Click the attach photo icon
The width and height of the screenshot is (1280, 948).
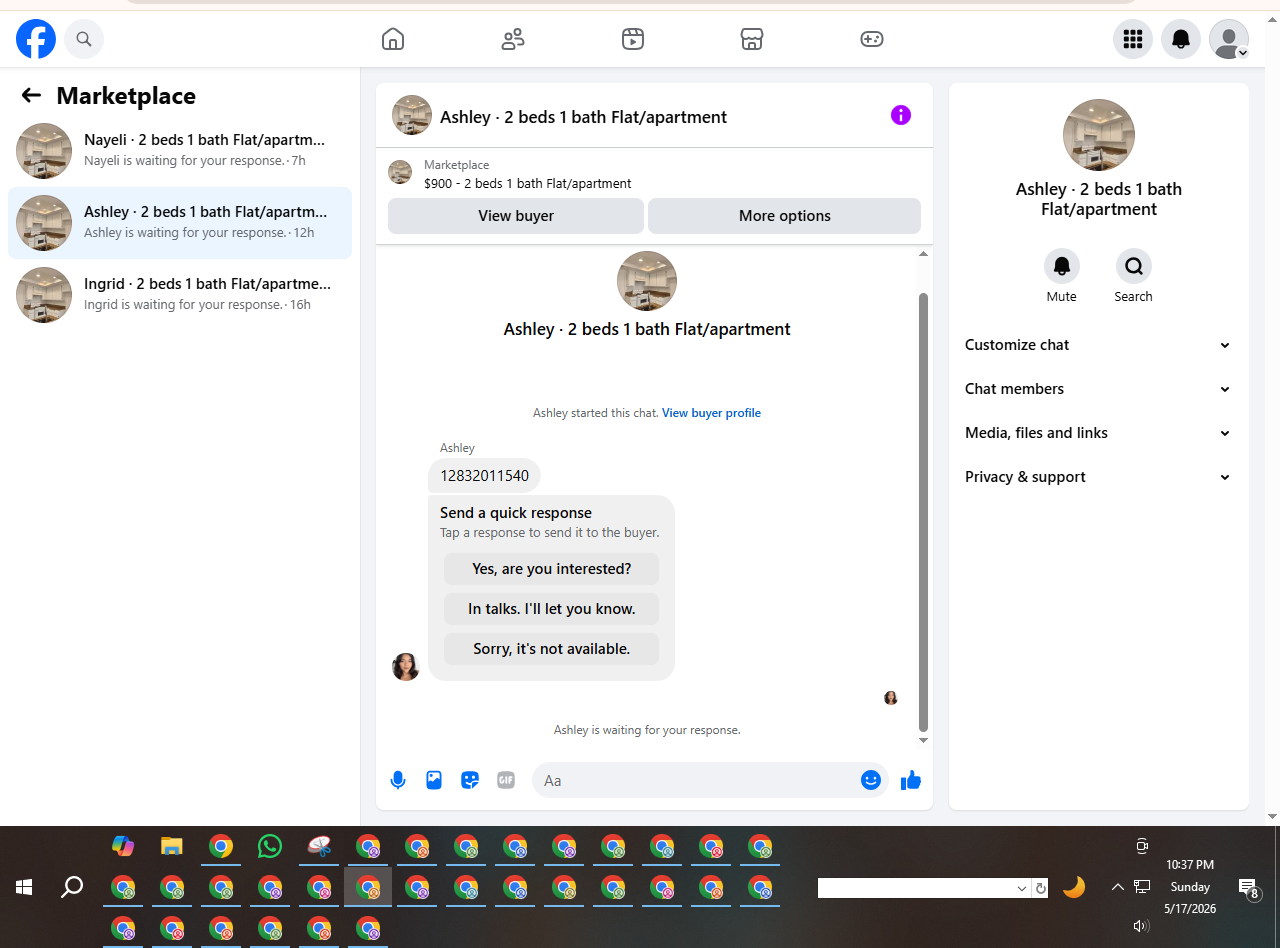coord(434,780)
